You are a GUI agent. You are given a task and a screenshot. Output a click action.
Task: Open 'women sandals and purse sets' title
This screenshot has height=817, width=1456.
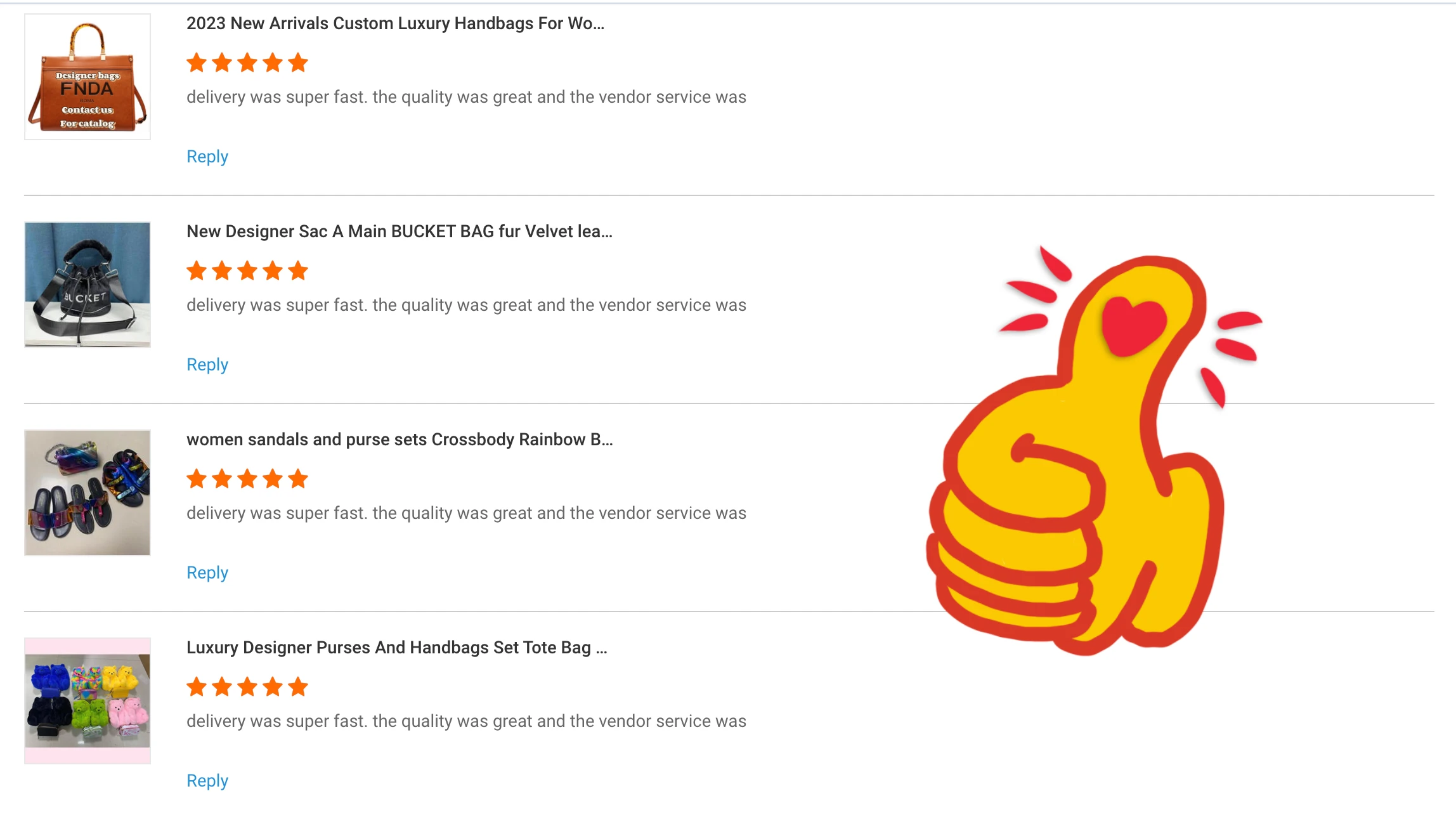click(400, 440)
